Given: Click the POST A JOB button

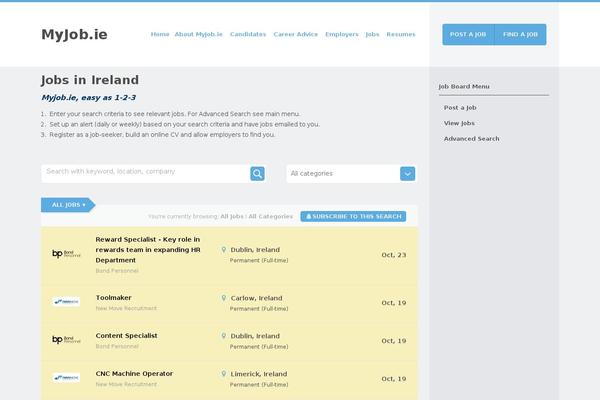Looking at the screenshot, I should 468,34.
